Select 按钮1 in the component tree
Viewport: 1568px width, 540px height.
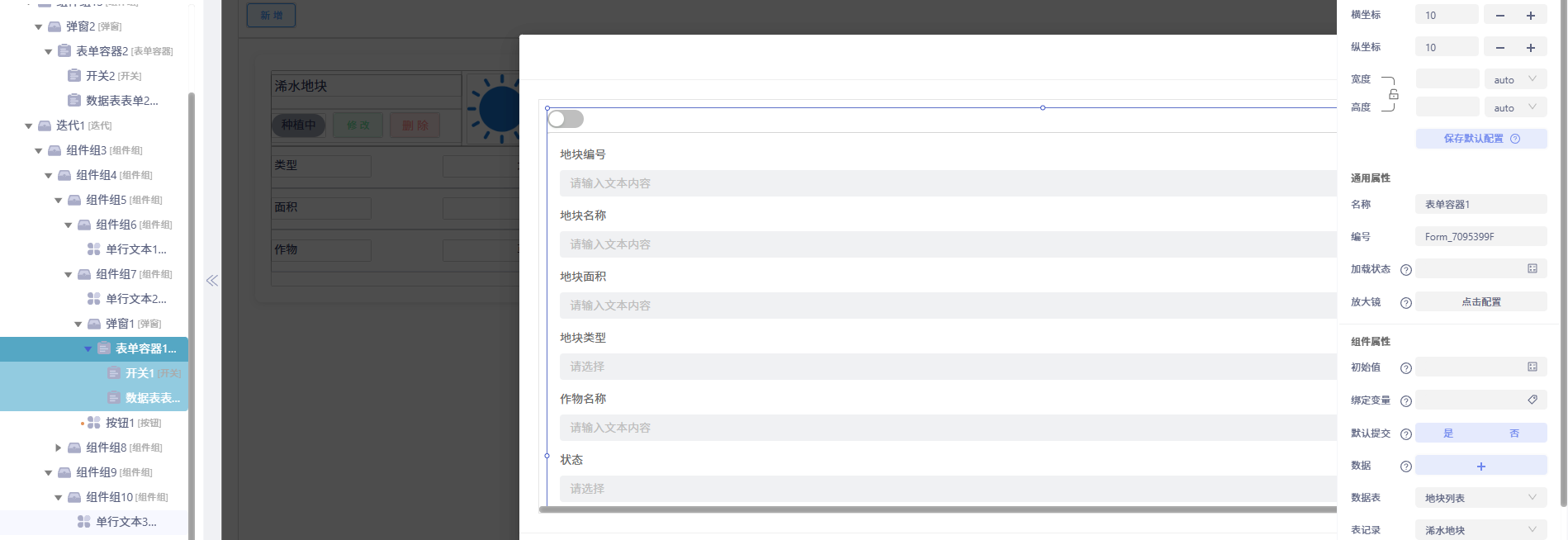click(x=120, y=423)
